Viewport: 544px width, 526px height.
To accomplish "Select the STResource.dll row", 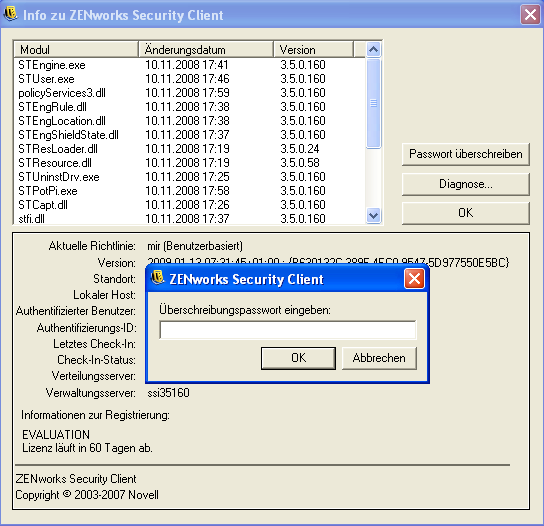I will [189, 163].
